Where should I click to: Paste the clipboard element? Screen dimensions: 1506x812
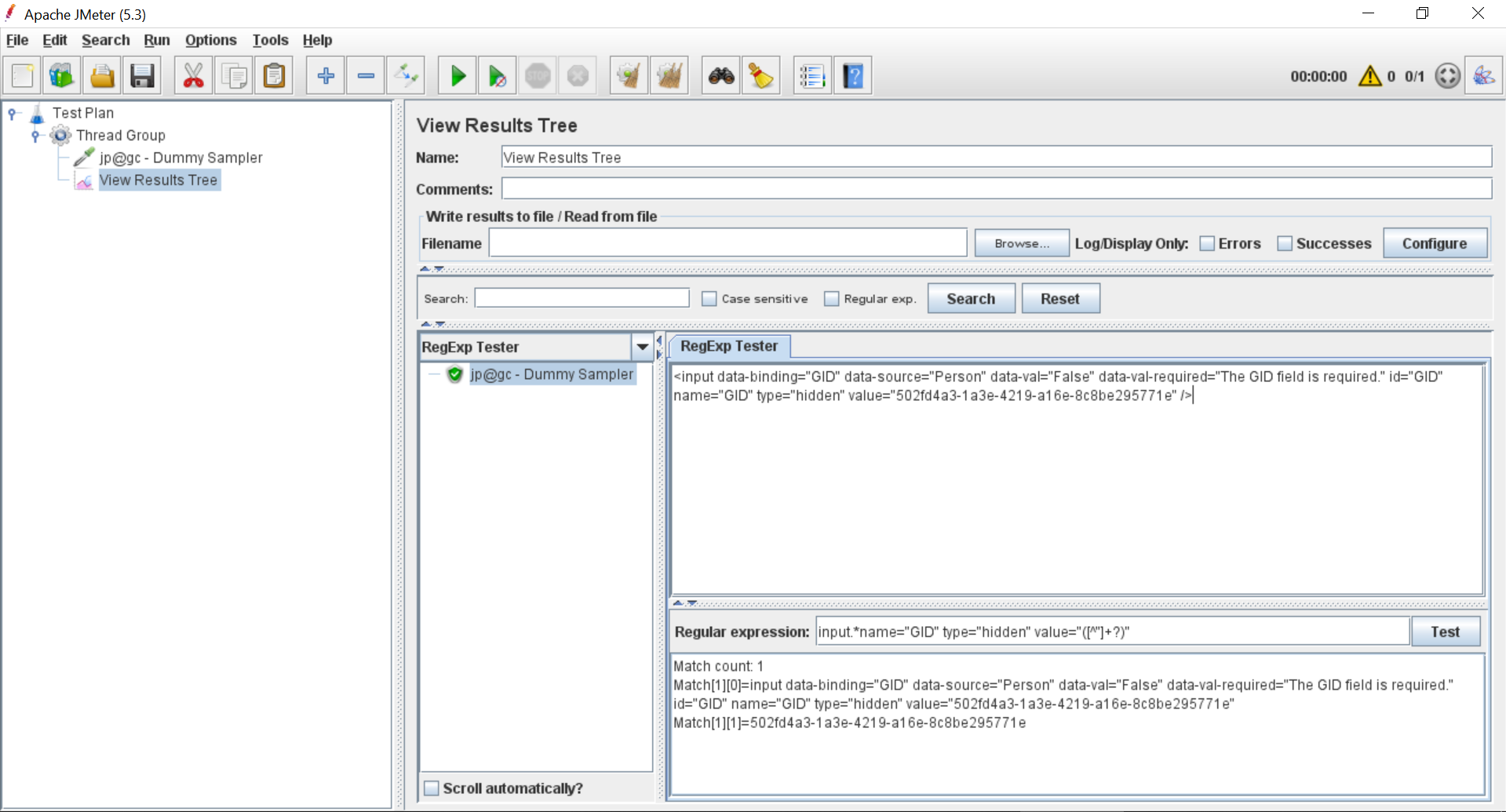tap(274, 76)
